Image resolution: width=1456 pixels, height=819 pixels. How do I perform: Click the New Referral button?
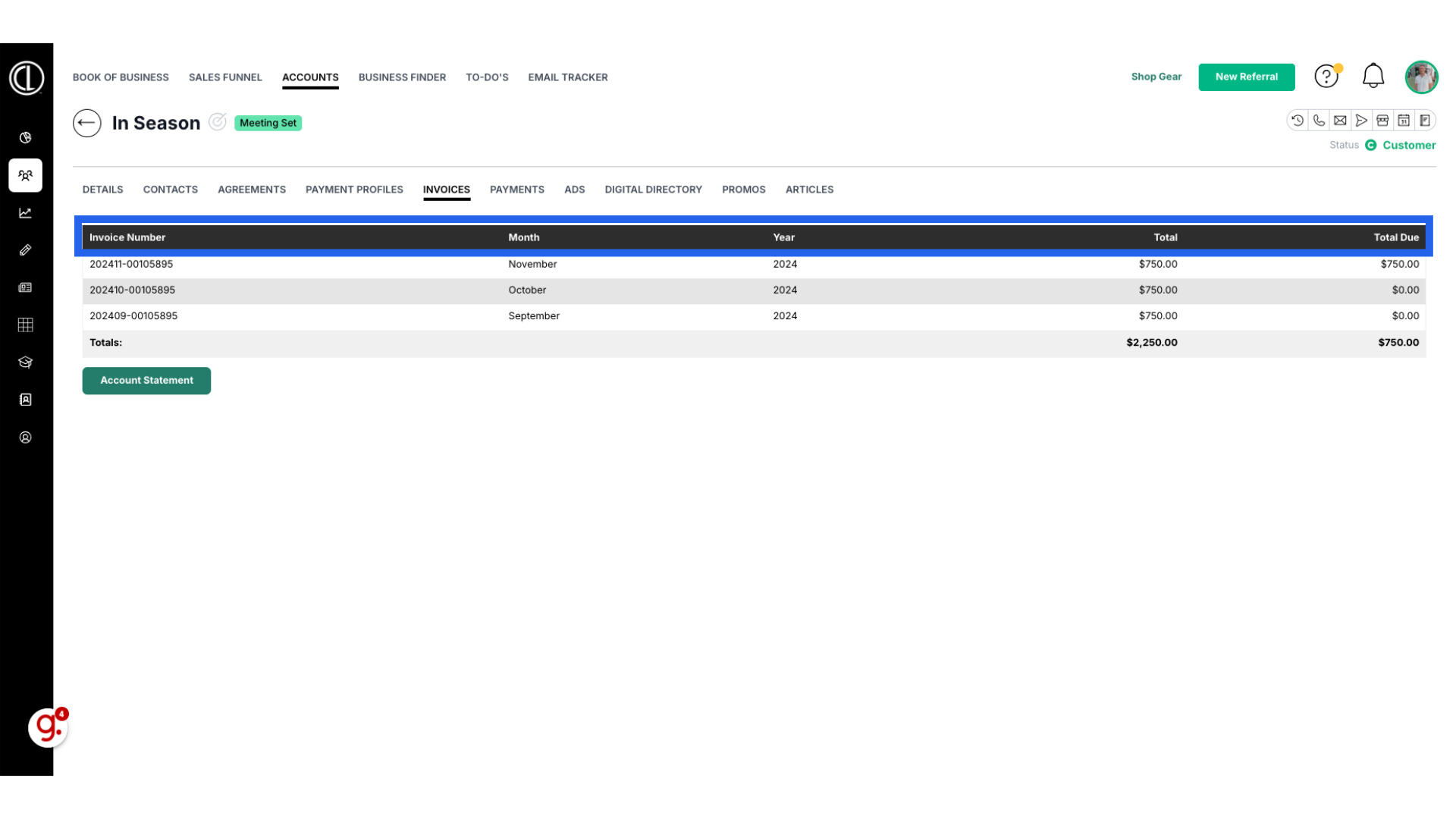[x=1246, y=77]
